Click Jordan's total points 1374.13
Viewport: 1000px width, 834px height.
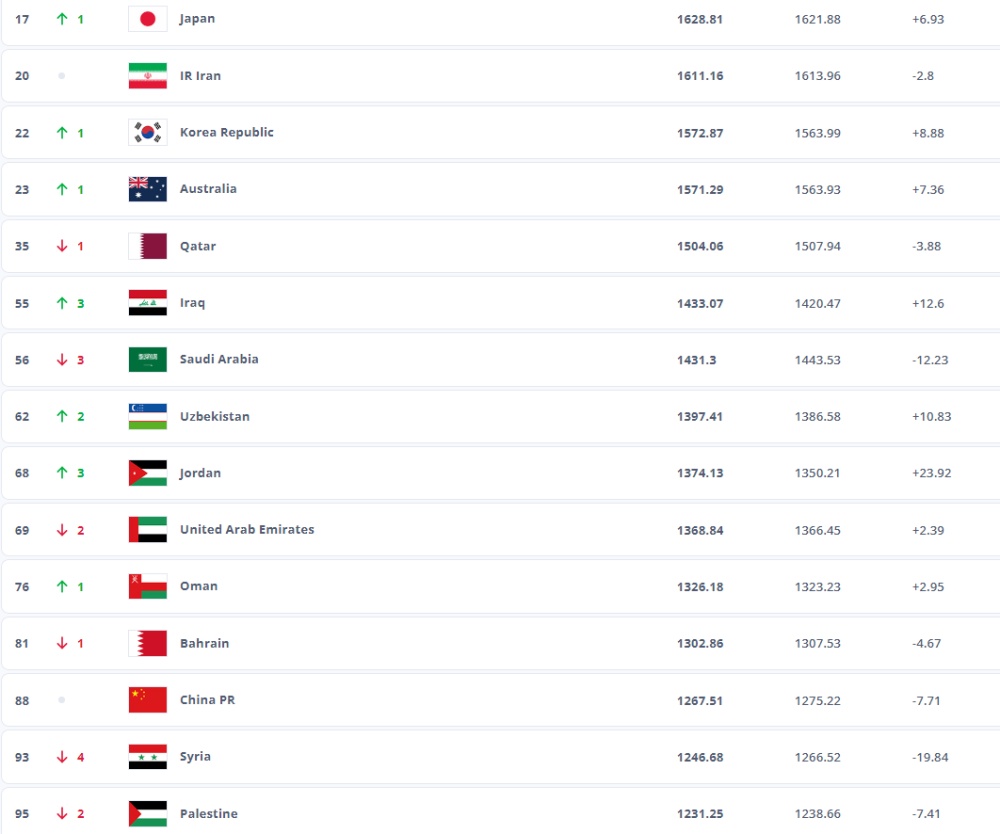699,473
